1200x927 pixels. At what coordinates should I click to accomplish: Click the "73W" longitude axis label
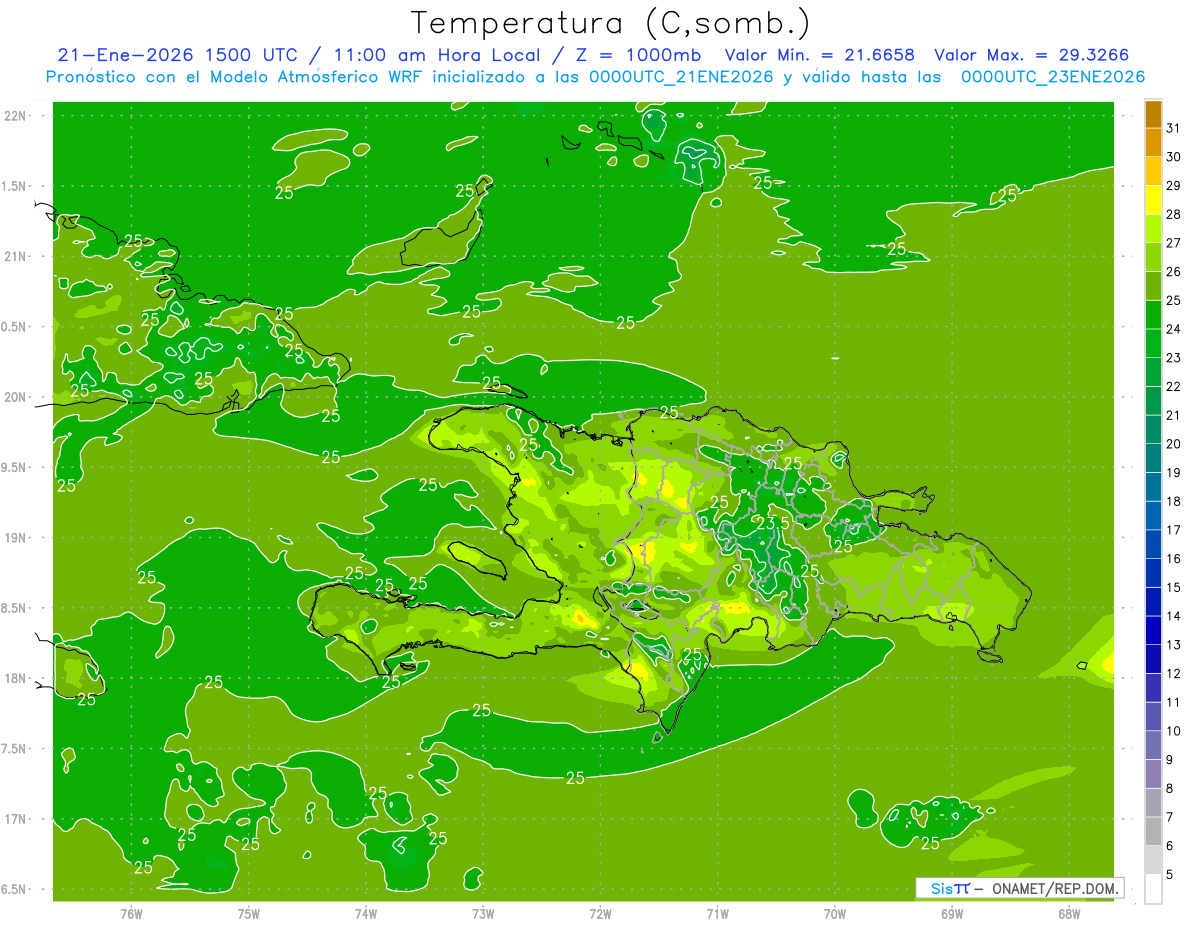pyautogui.click(x=483, y=914)
